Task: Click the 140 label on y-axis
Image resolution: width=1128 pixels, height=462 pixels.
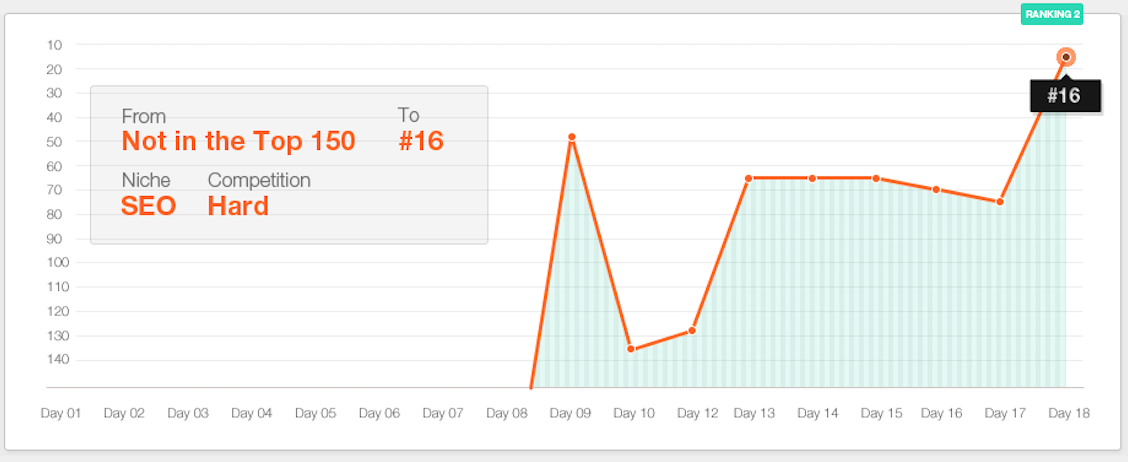Action: (x=53, y=360)
